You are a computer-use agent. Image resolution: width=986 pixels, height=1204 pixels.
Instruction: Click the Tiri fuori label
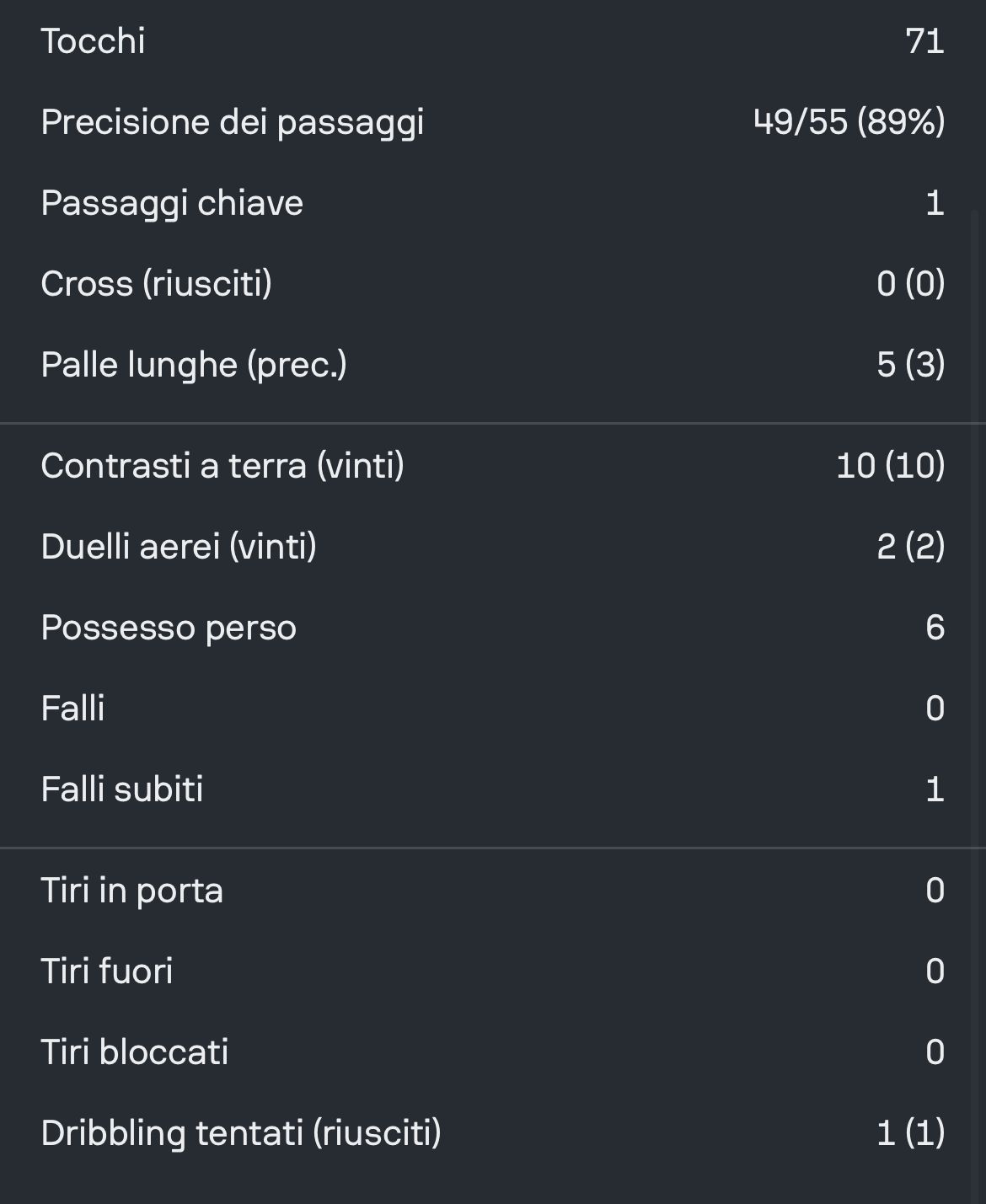[107, 971]
